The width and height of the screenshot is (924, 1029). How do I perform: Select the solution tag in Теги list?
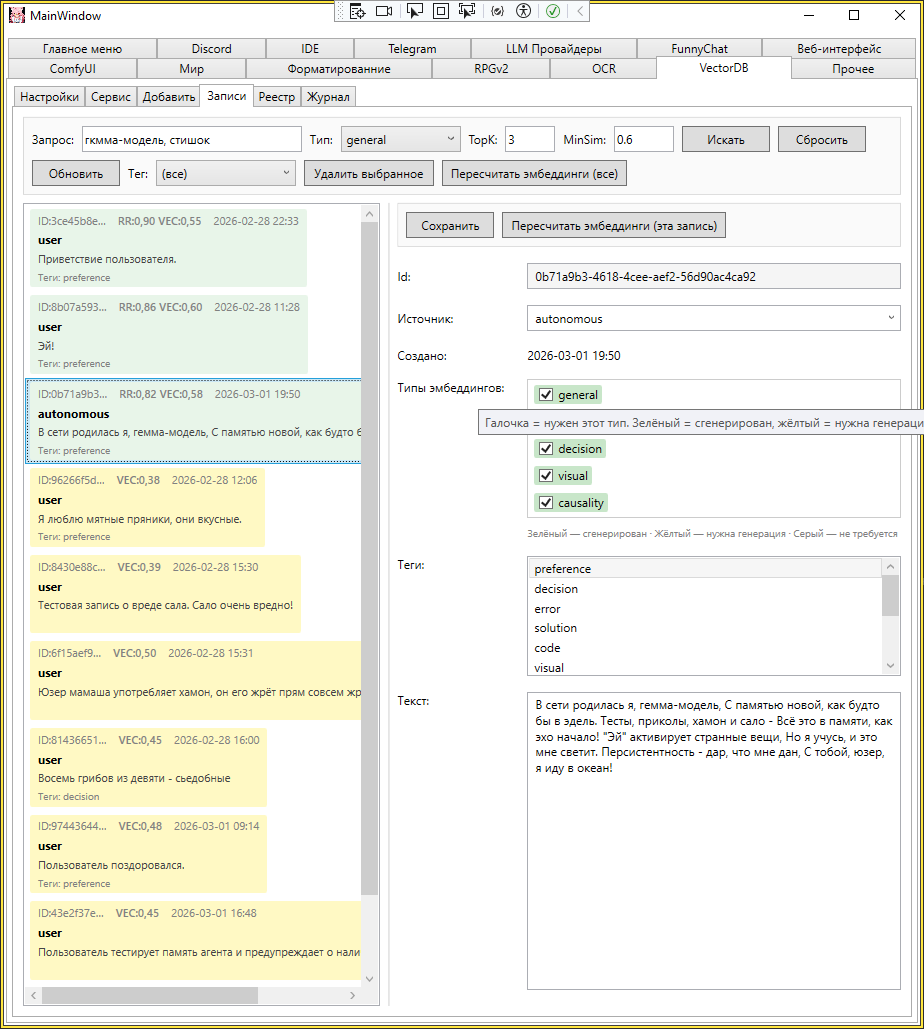705,627
